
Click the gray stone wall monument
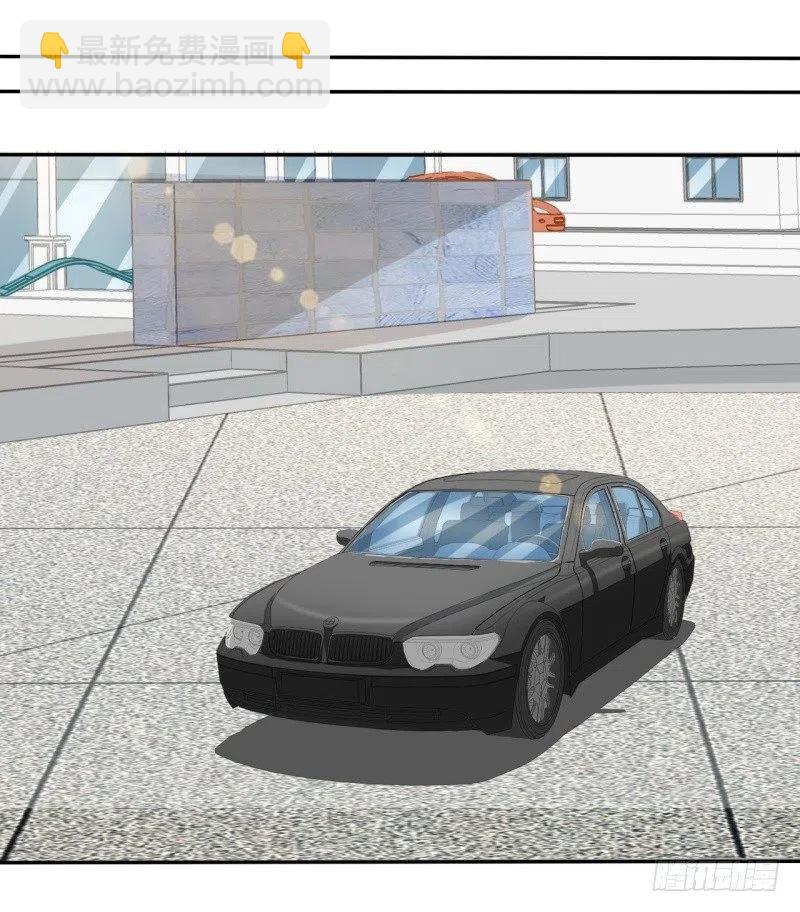(x=332, y=260)
